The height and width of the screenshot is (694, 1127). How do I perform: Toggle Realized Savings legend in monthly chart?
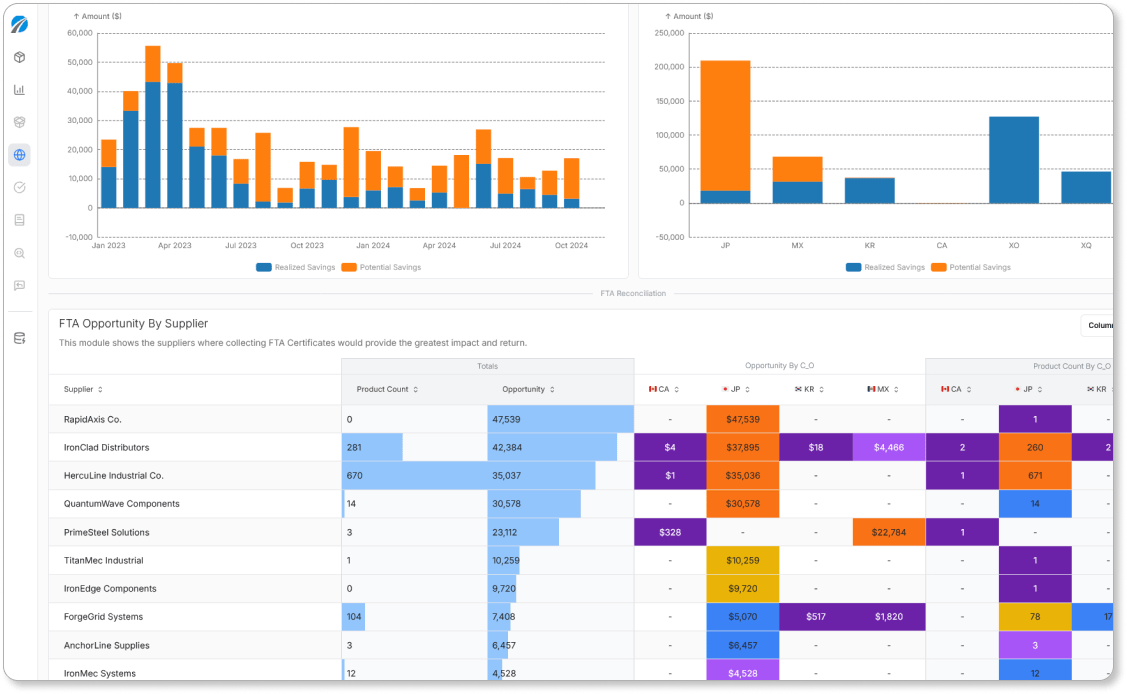tap(295, 267)
